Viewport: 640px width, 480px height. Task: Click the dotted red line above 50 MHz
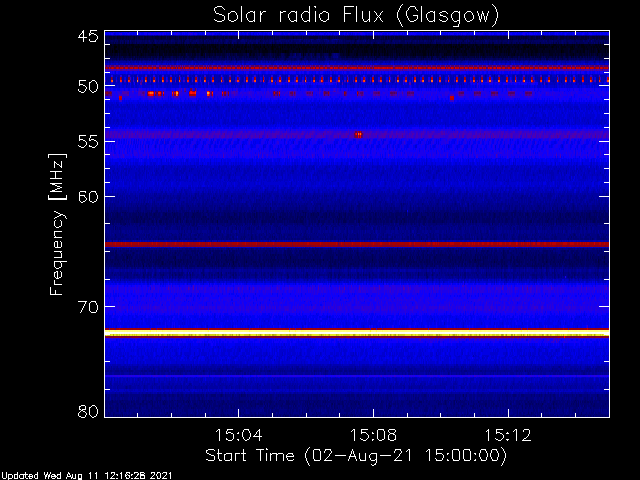tap(357, 80)
